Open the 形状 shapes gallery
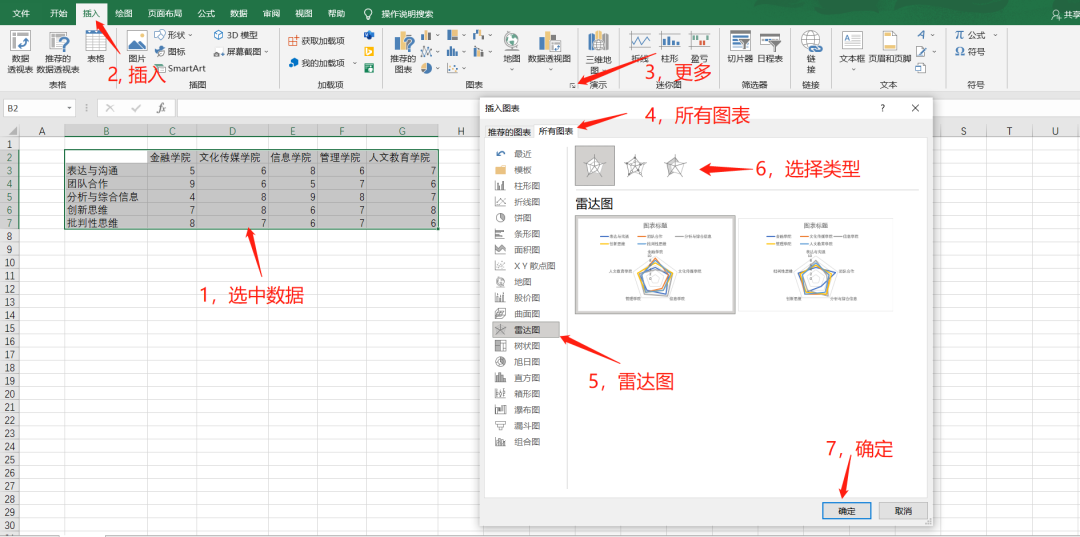Image resolution: width=1080 pixels, height=537 pixels. coord(174,34)
